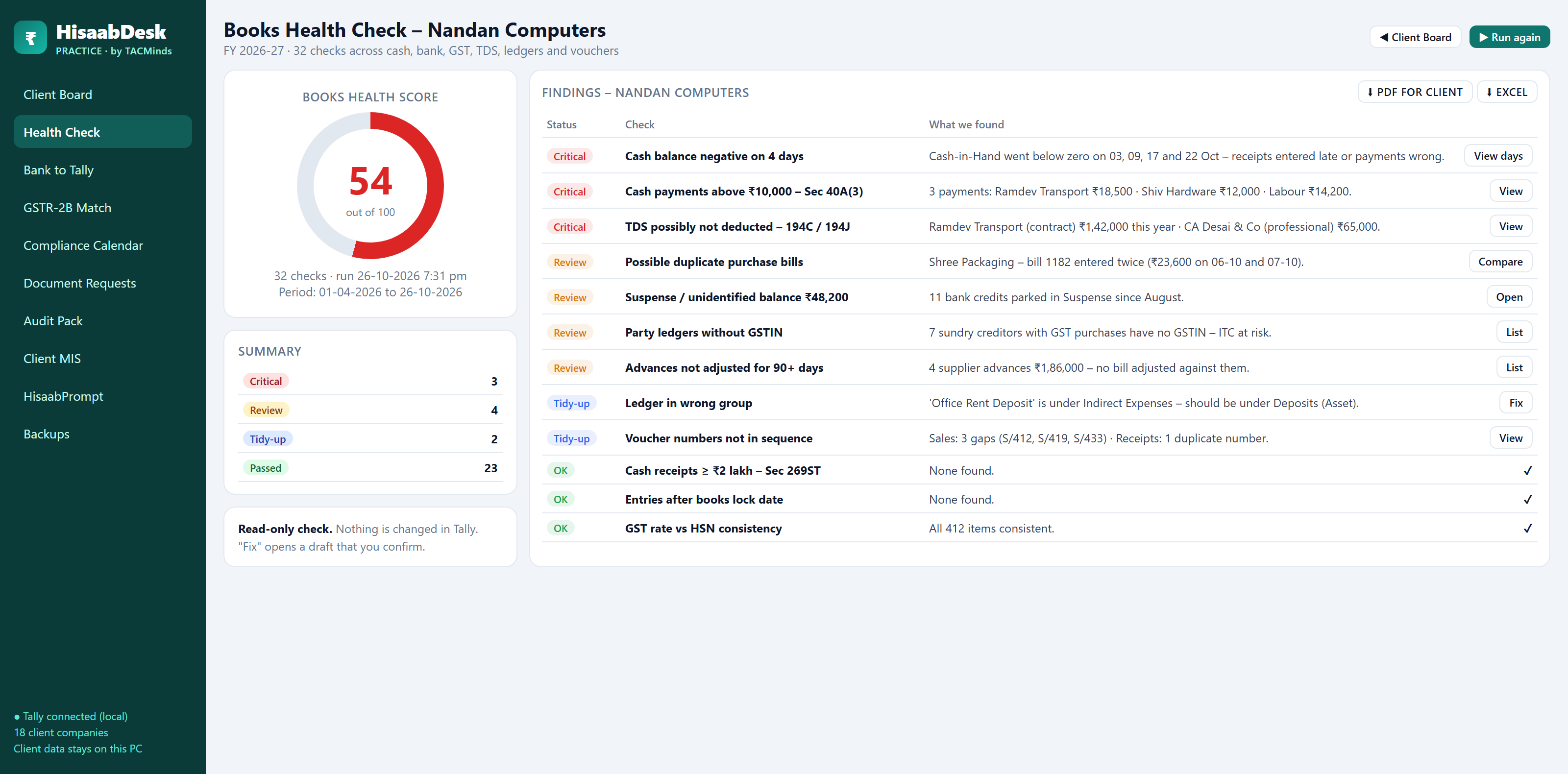Open Client MIS in sidebar
Image resolution: width=1568 pixels, height=774 pixels.
[102, 359]
